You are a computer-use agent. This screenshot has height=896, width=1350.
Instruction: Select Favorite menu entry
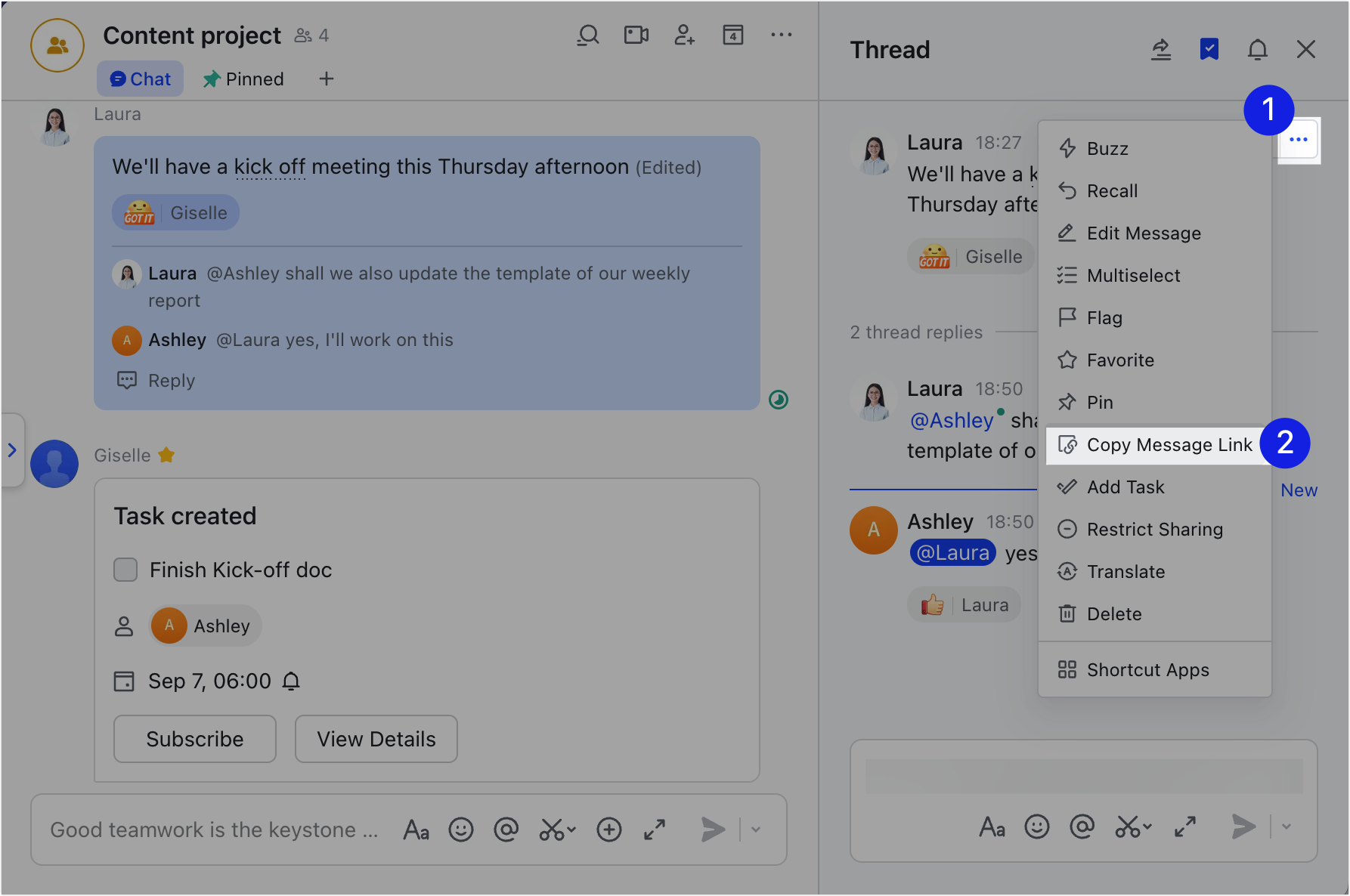coord(1155,360)
